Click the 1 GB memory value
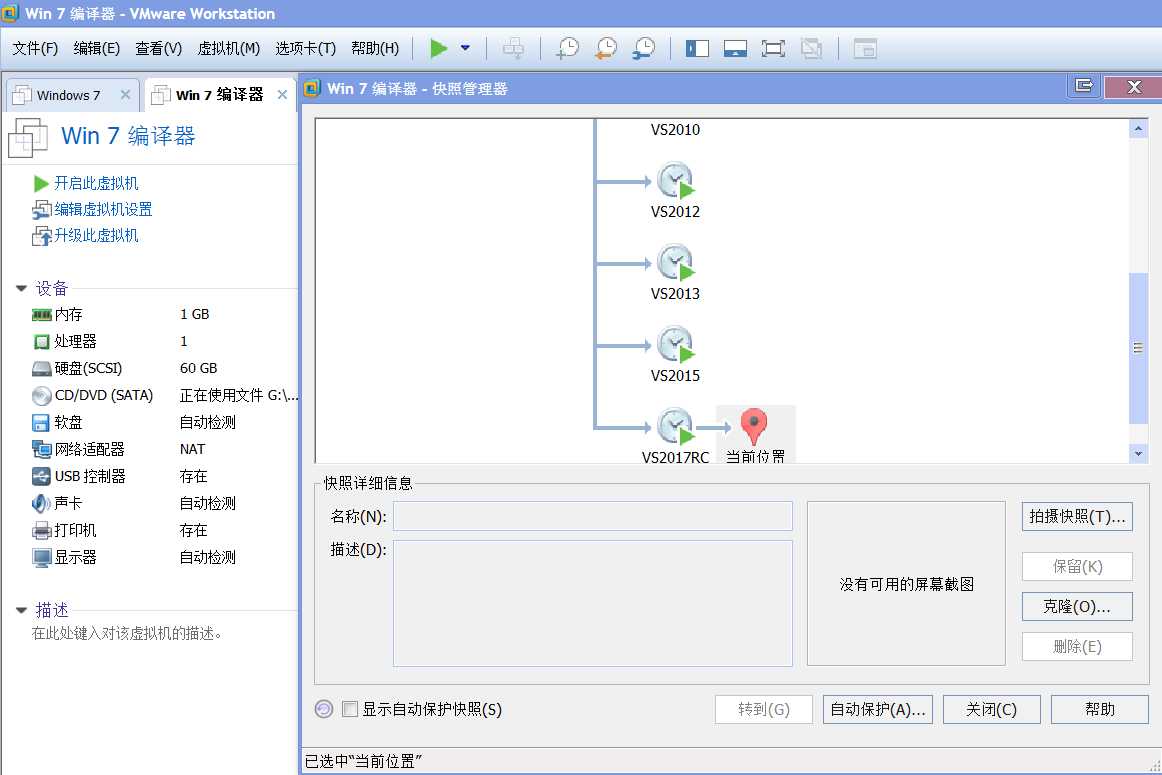 click(194, 314)
